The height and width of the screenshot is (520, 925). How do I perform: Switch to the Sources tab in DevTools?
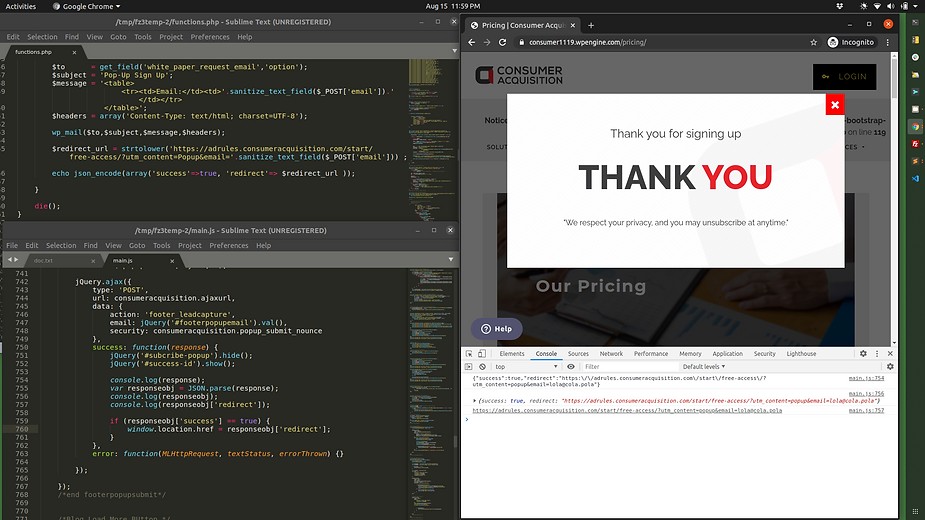(x=578, y=354)
